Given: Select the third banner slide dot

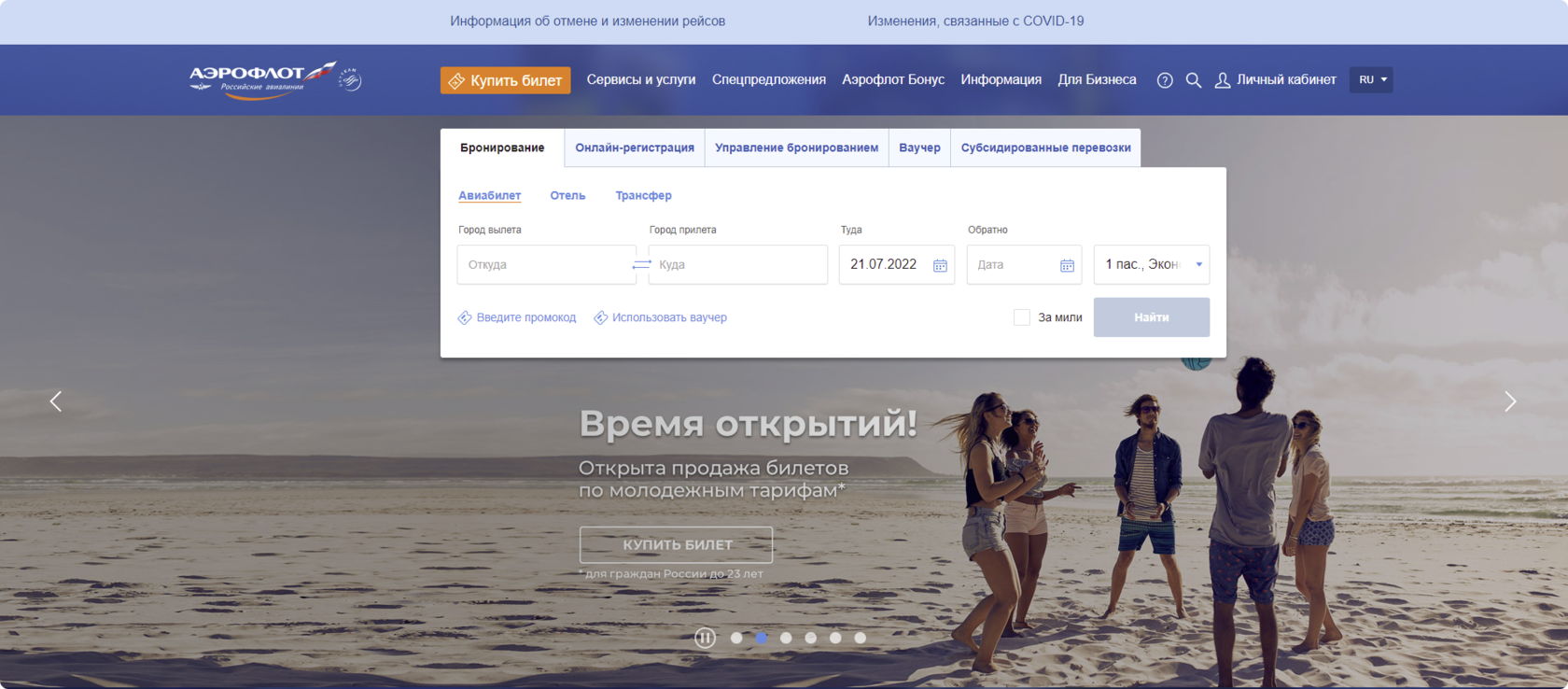Looking at the screenshot, I should tap(786, 639).
